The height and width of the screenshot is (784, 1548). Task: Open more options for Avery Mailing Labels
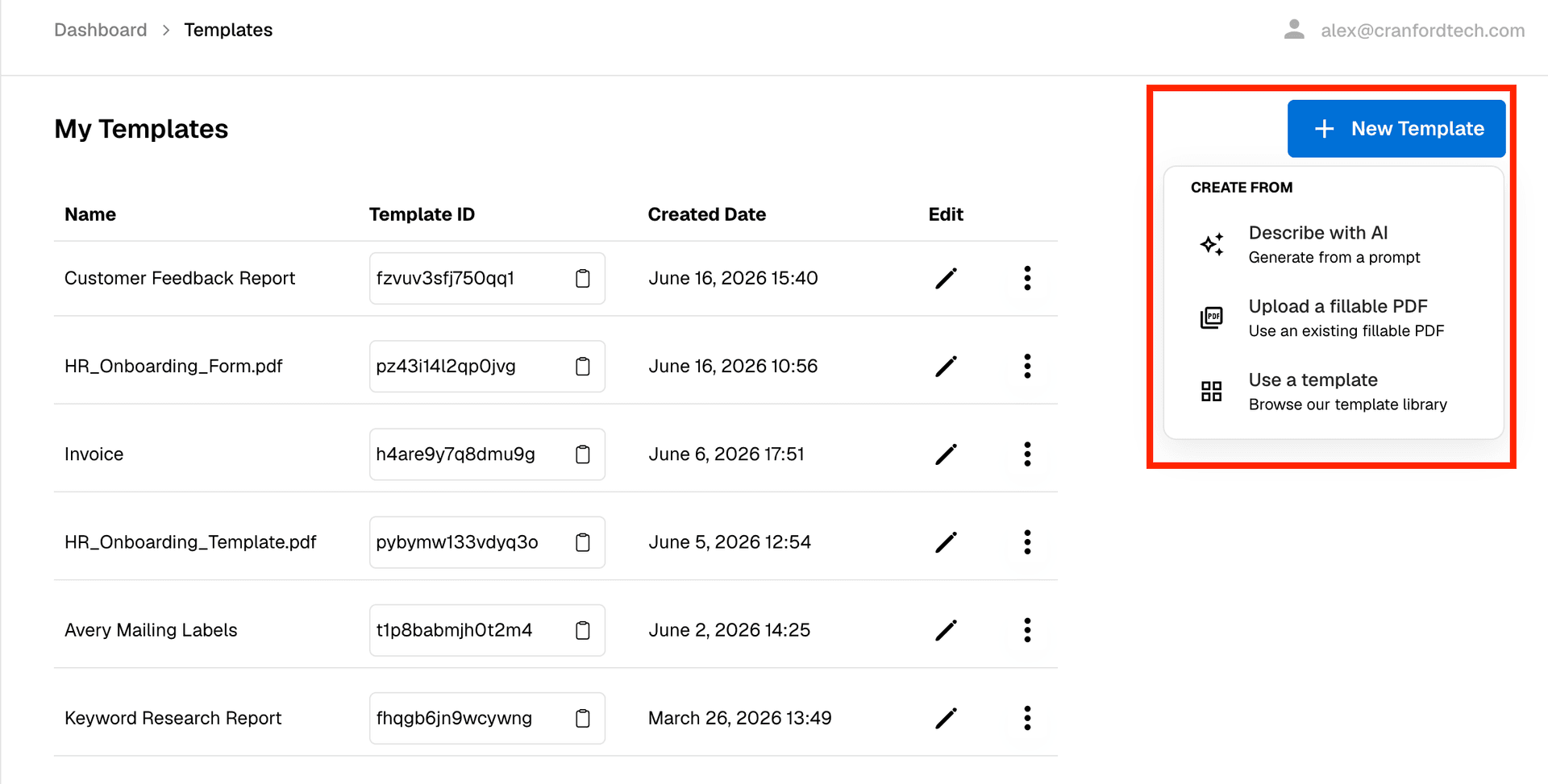click(x=1027, y=629)
